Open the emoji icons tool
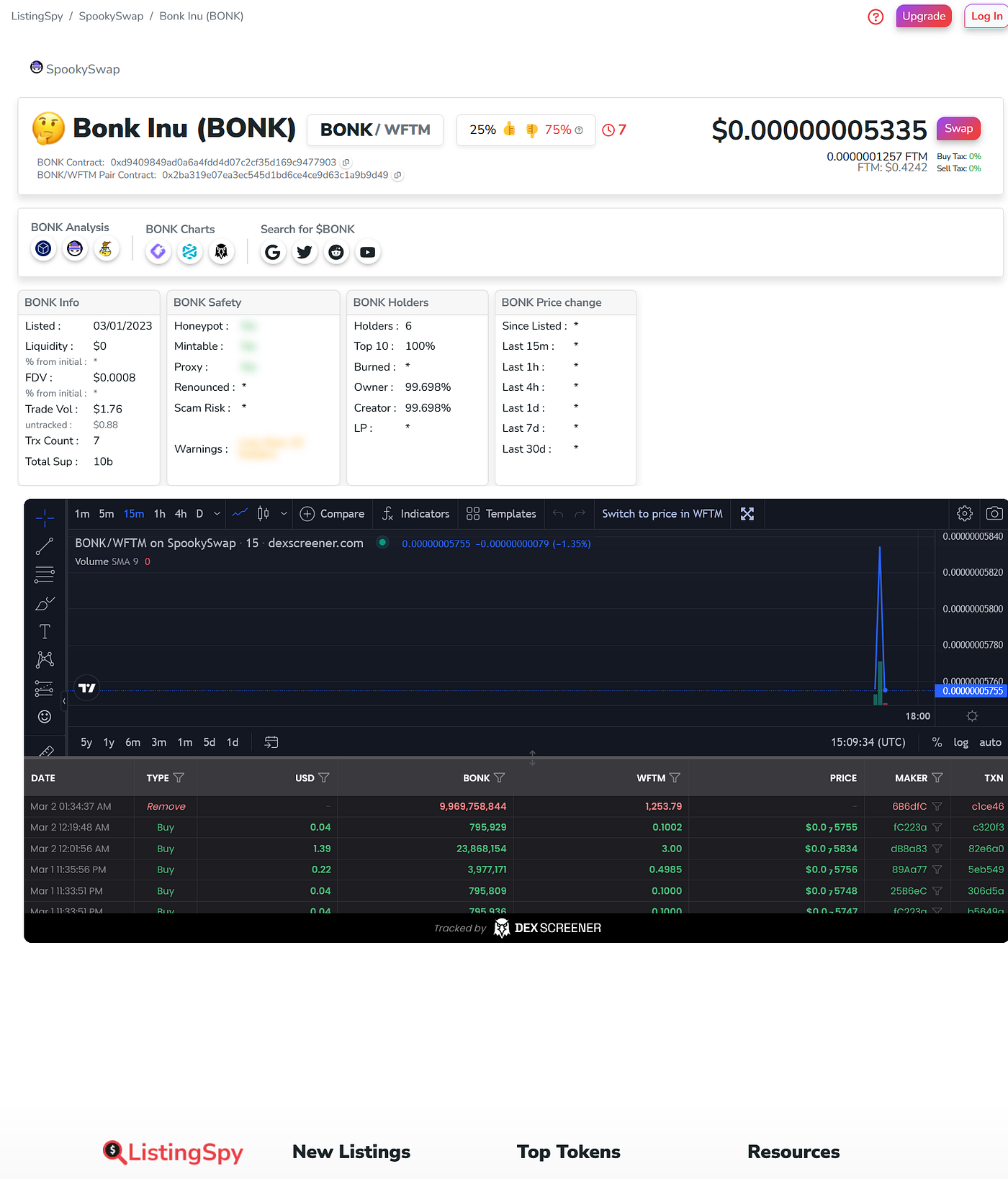Screen dimensions: 1008x1179 [45, 716]
